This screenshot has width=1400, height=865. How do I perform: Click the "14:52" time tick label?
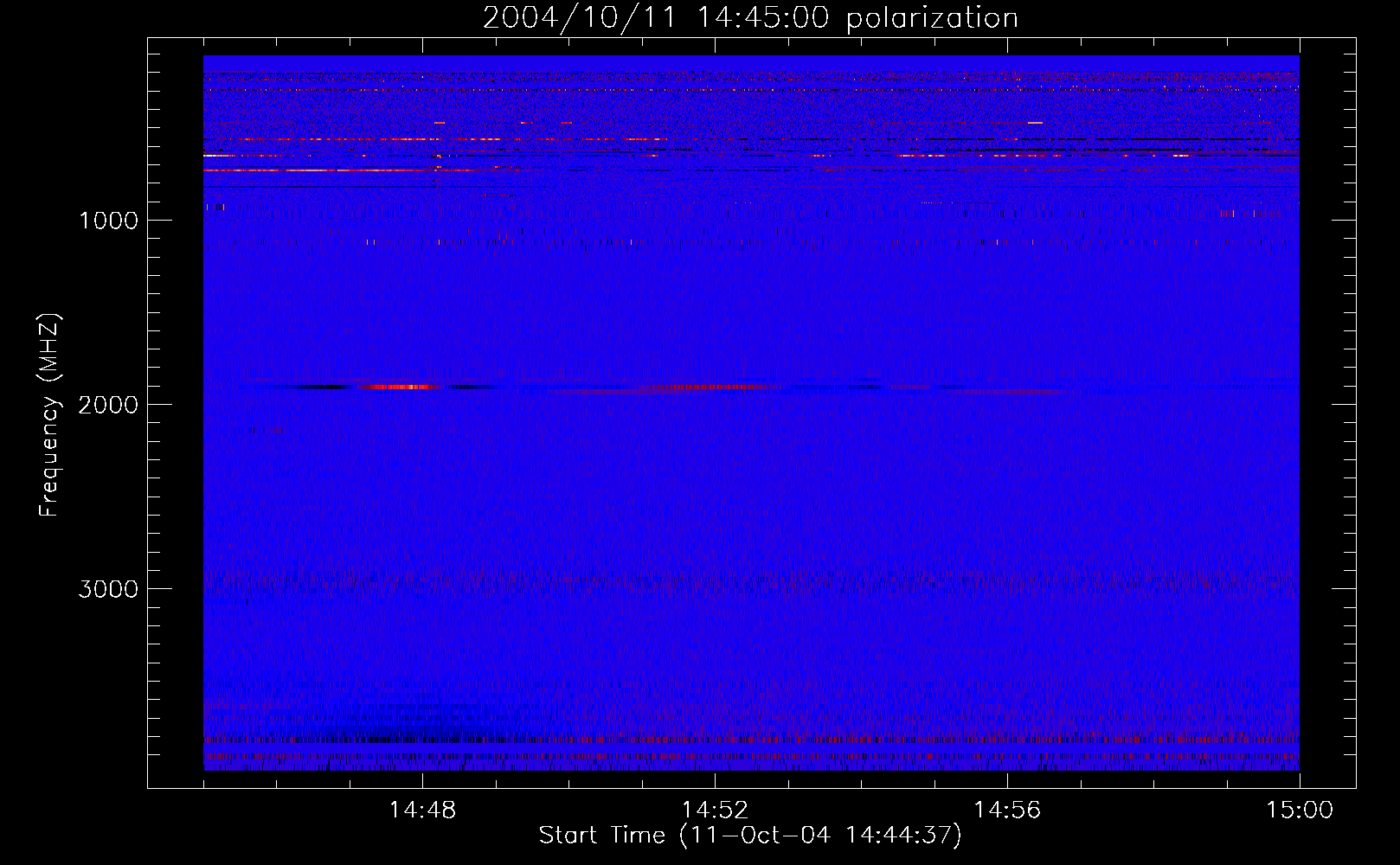(x=715, y=811)
